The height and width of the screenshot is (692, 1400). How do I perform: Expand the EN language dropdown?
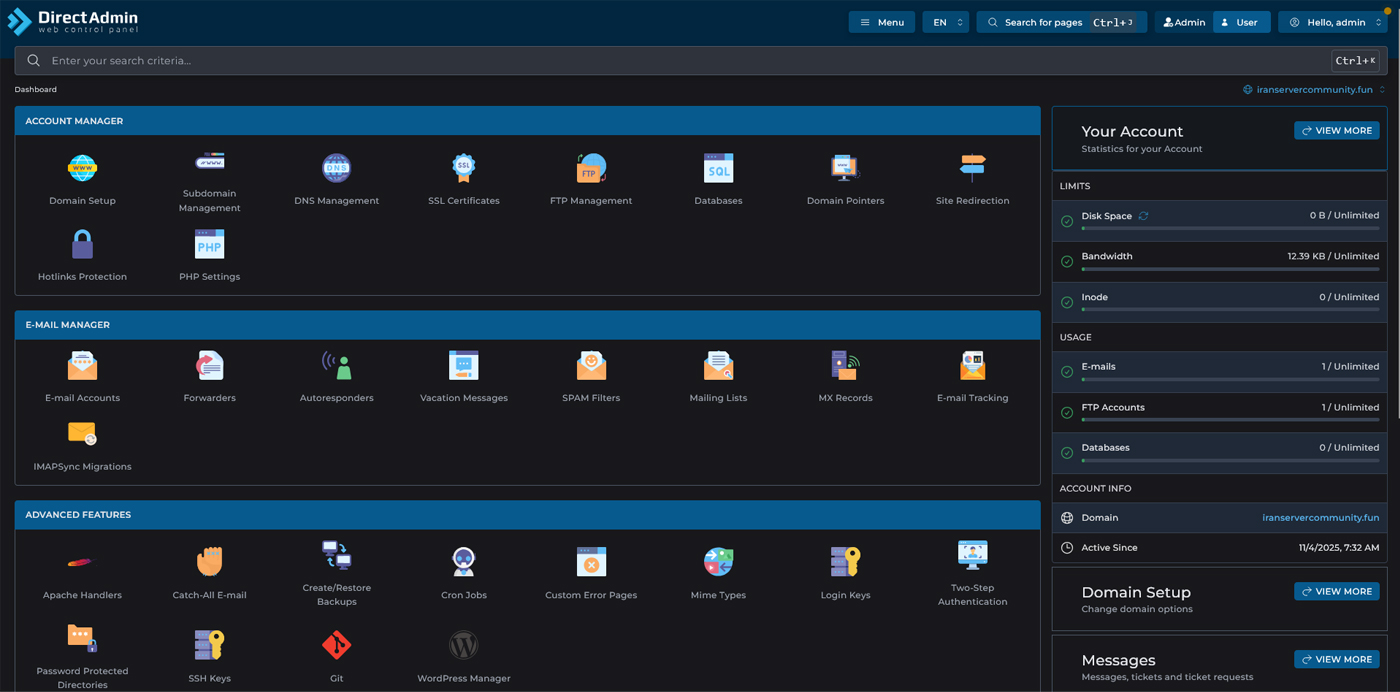(945, 22)
